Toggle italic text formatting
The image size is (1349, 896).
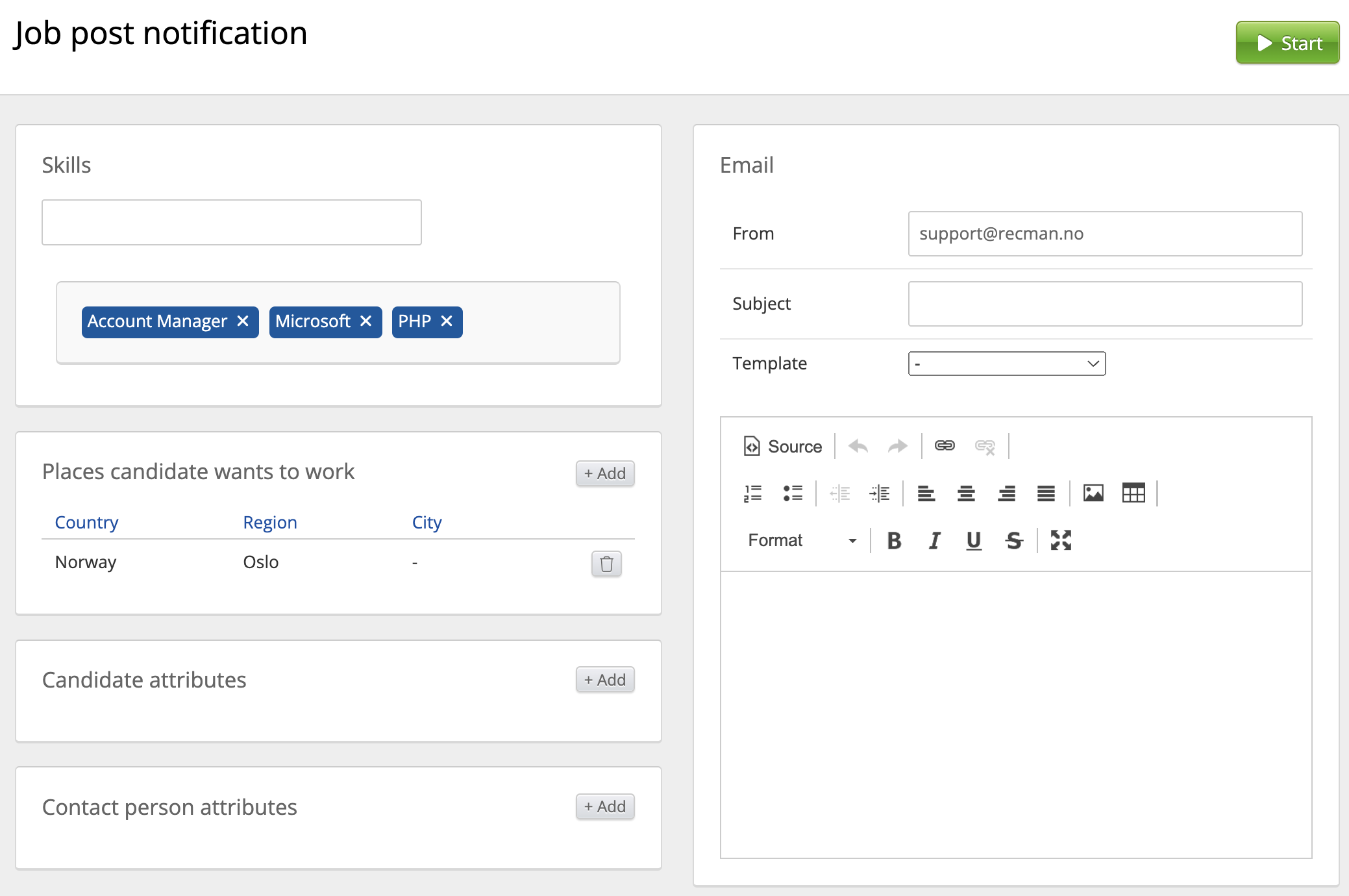click(934, 540)
